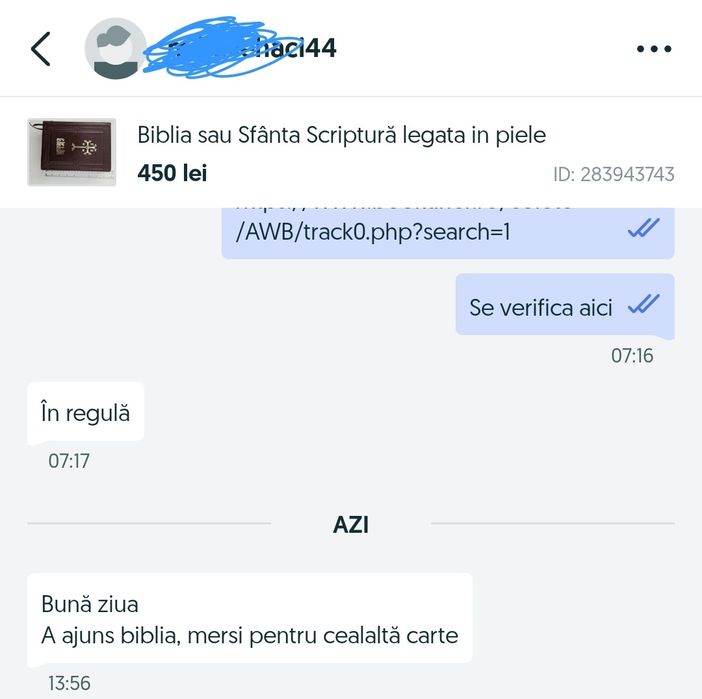Tap the cross emblem on the Bible photo

85,147
